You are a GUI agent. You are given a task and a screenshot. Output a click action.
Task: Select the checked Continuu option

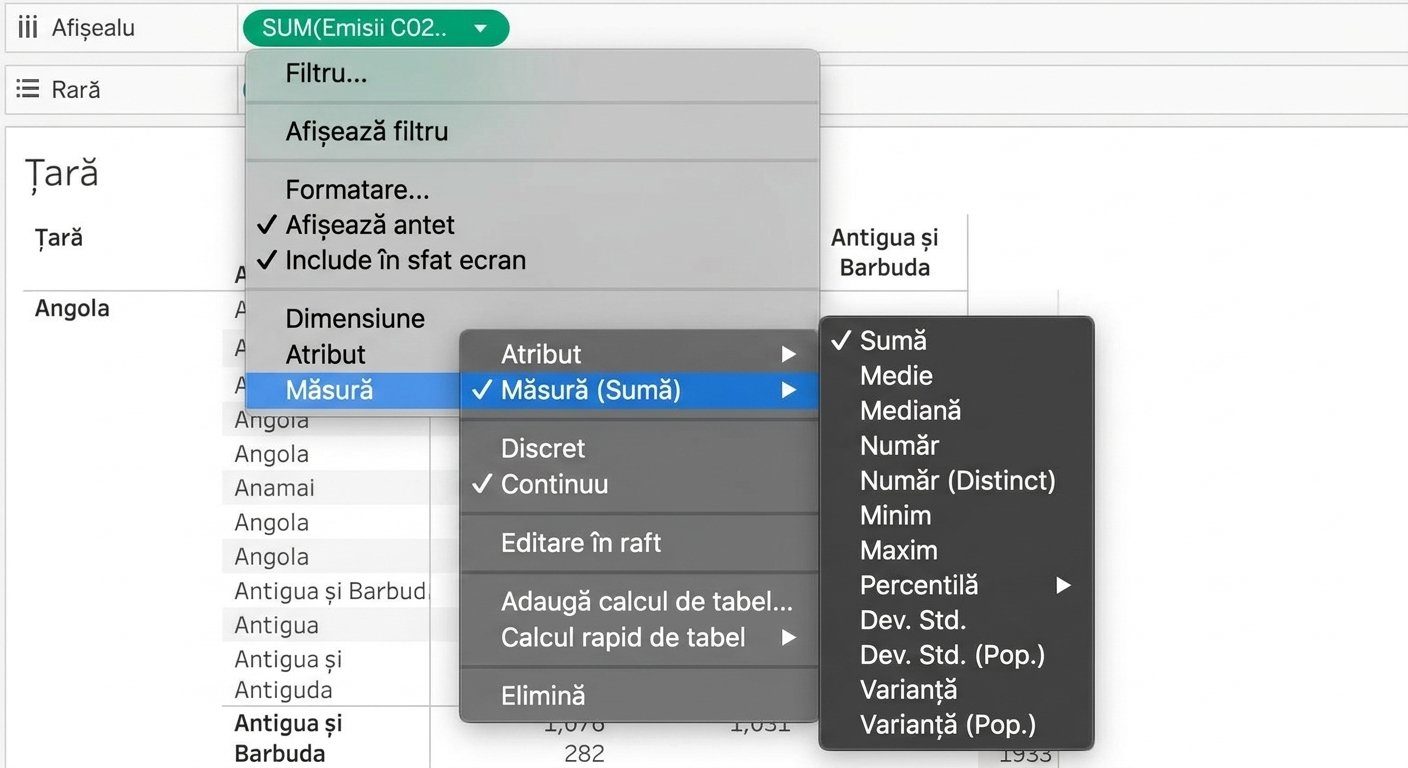point(639,484)
